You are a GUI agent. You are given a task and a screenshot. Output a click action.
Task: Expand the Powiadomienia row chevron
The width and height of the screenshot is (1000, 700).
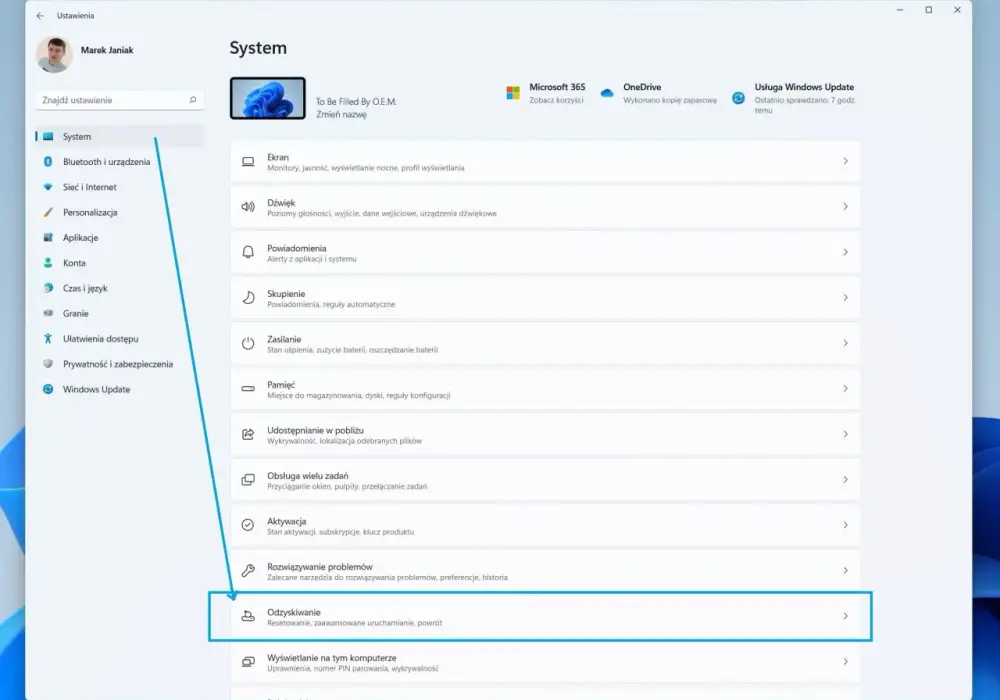845,252
